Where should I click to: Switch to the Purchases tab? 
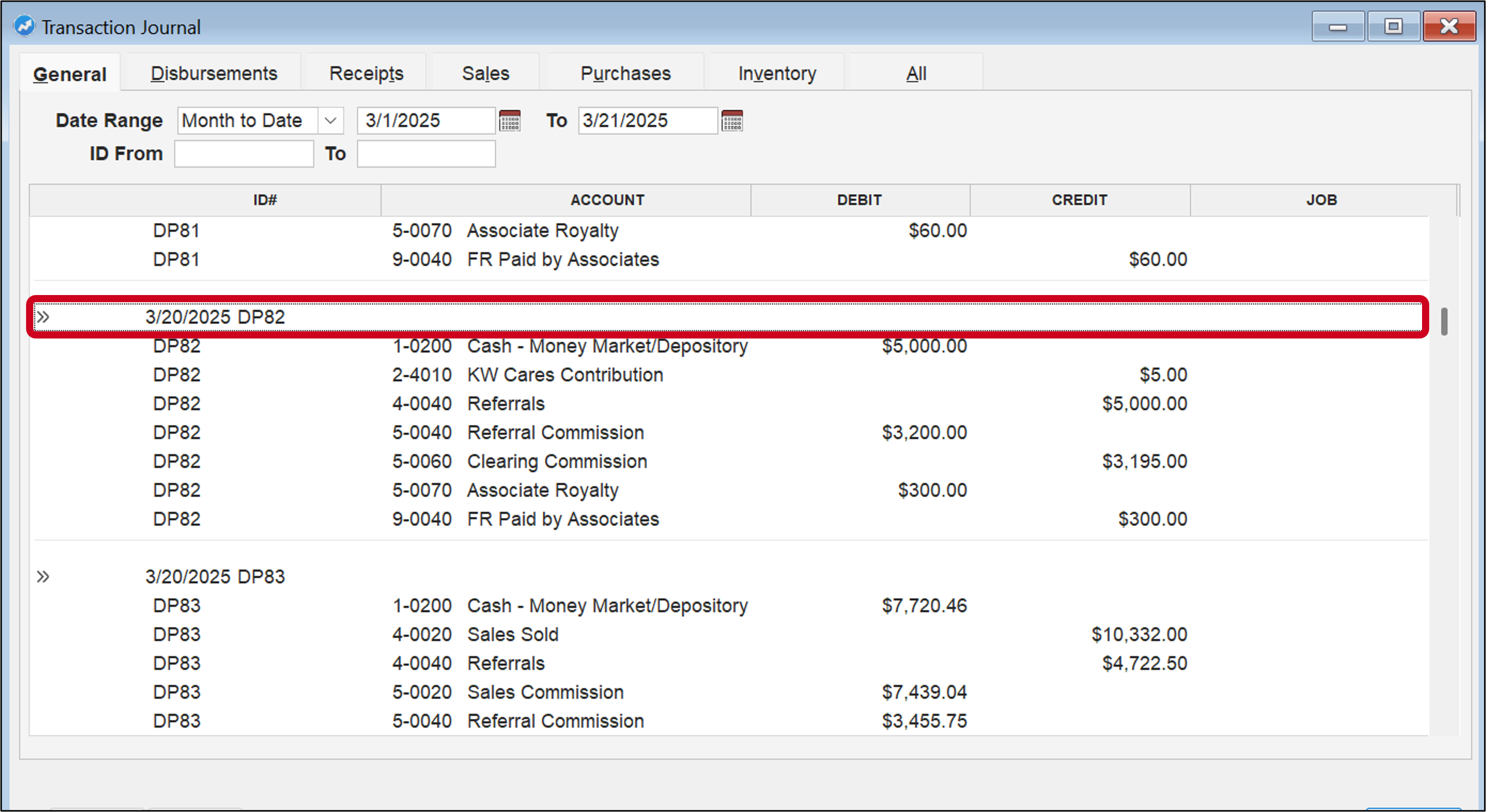tap(626, 73)
